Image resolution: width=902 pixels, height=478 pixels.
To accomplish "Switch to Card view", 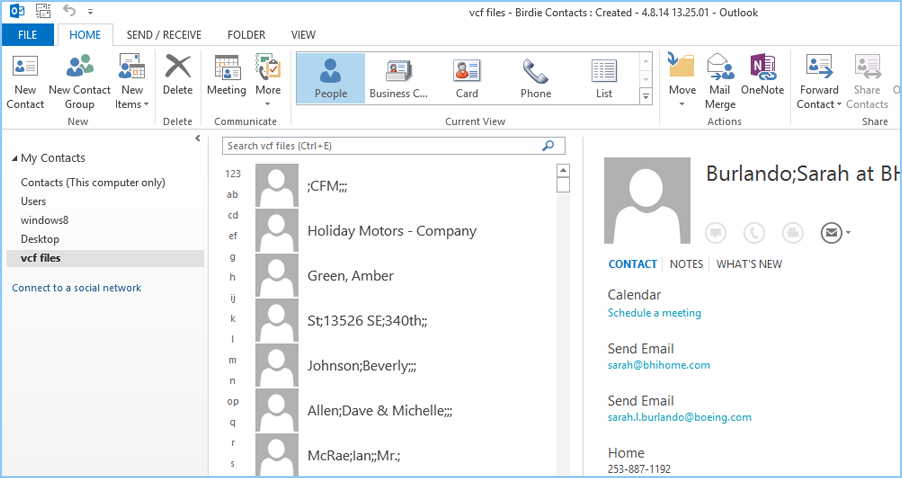I will pos(467,78).
